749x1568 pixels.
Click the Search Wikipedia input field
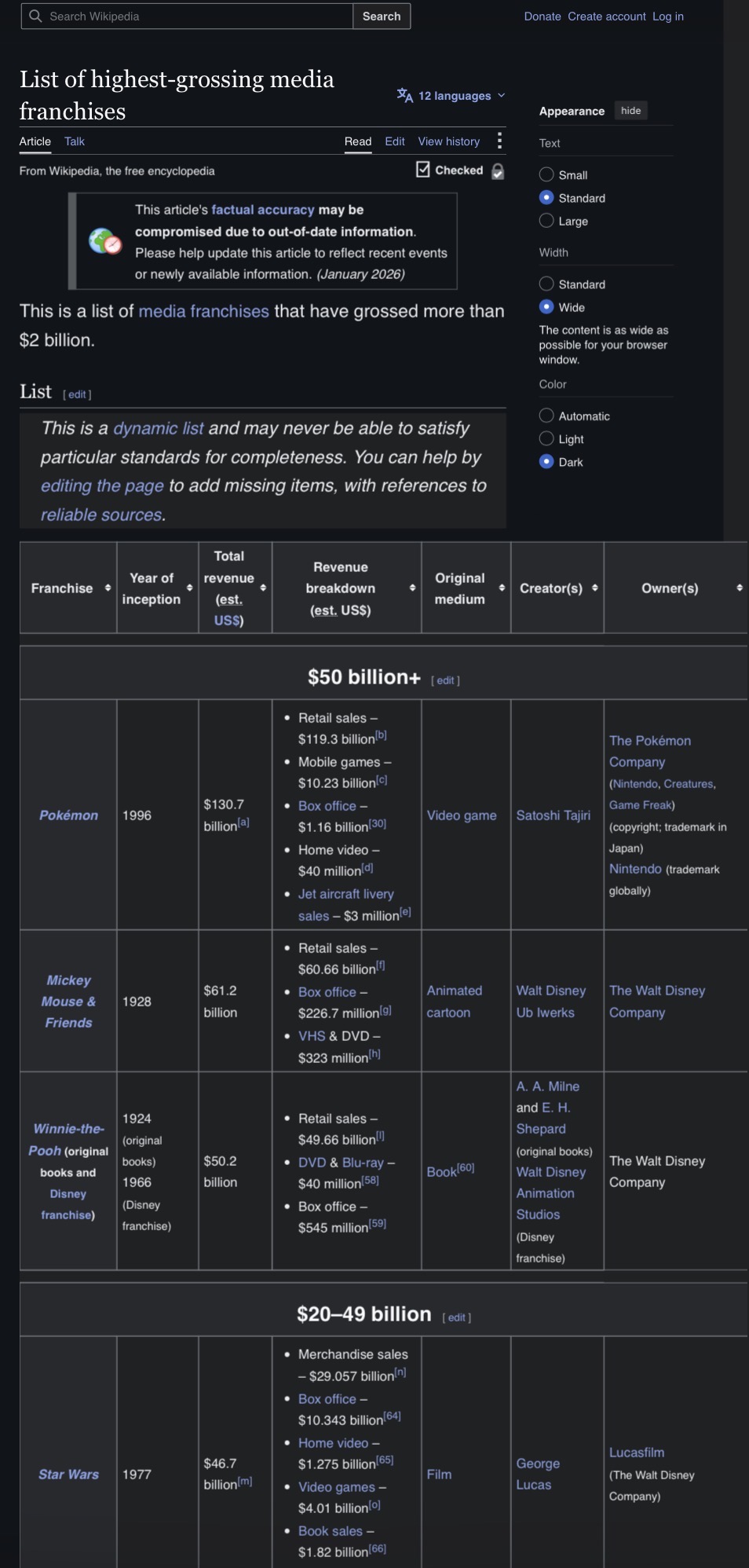tap(187, 16)
